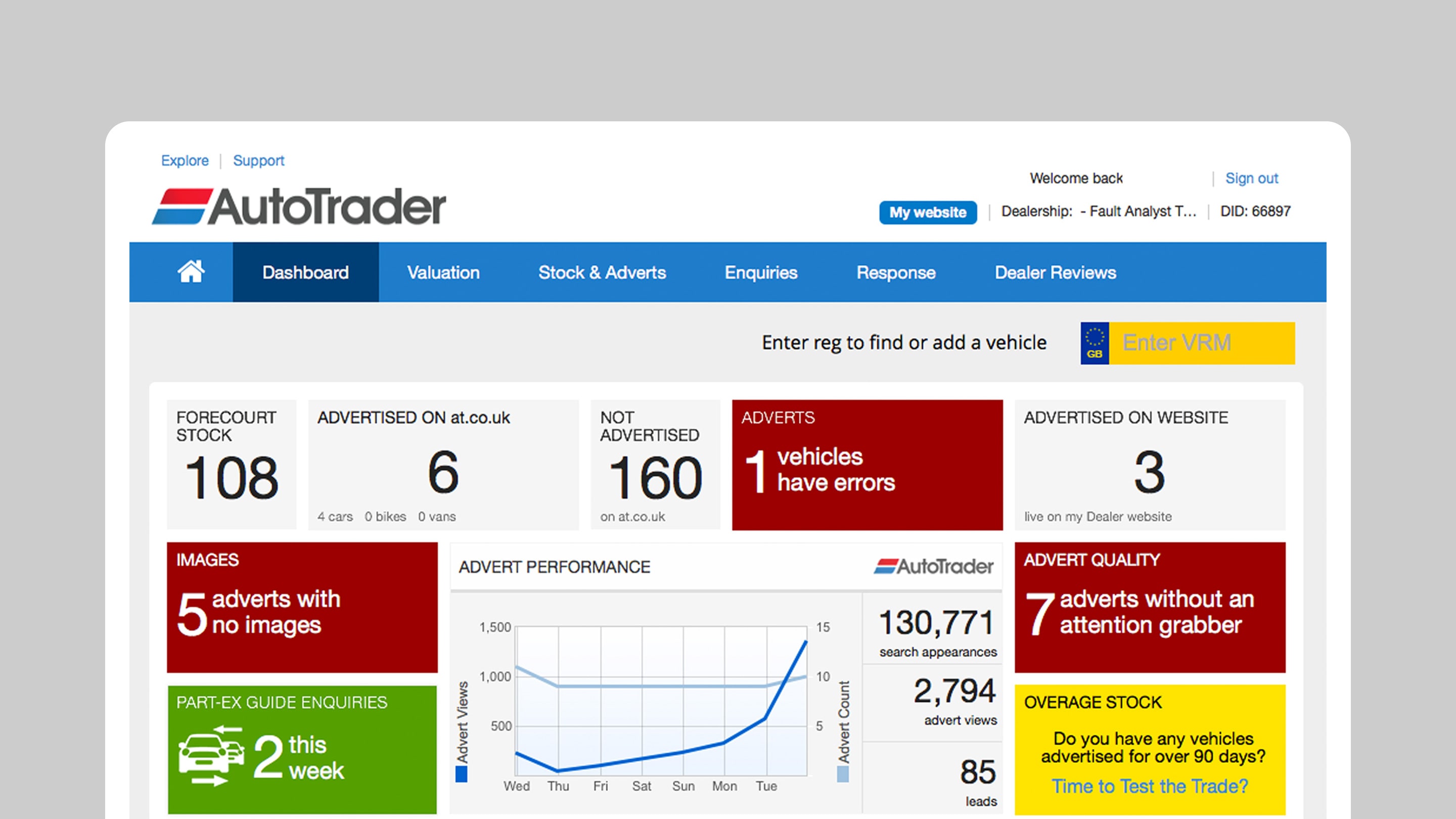
Task: Click the Home icon in navigation bar
Action: pyautogui.click(x=191, y=272)
